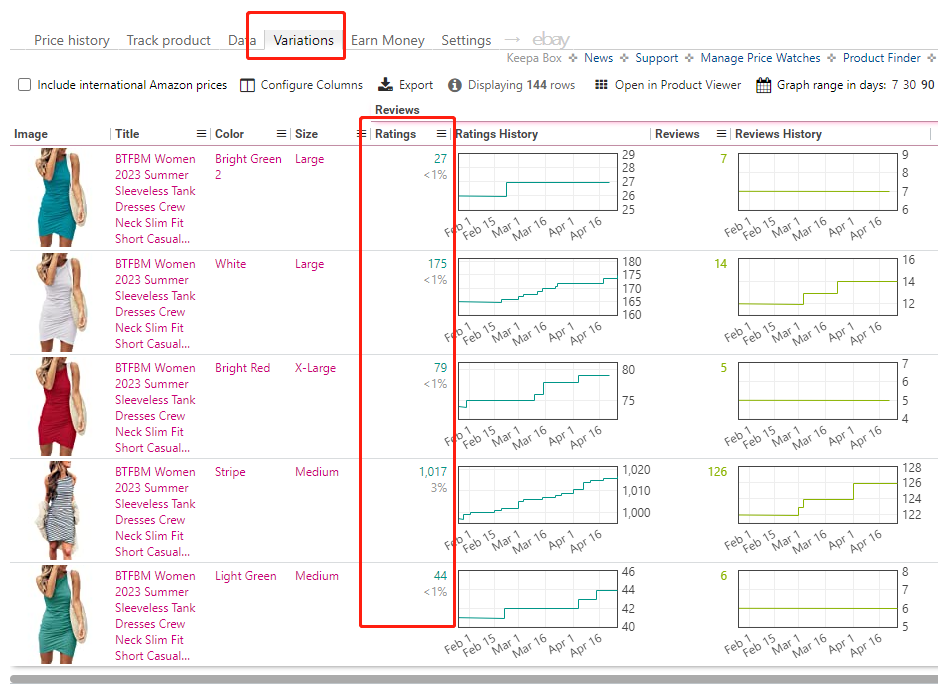938x693 pixels.
Task: Open the Ratings column filter menu
Action: pos(441,134)
